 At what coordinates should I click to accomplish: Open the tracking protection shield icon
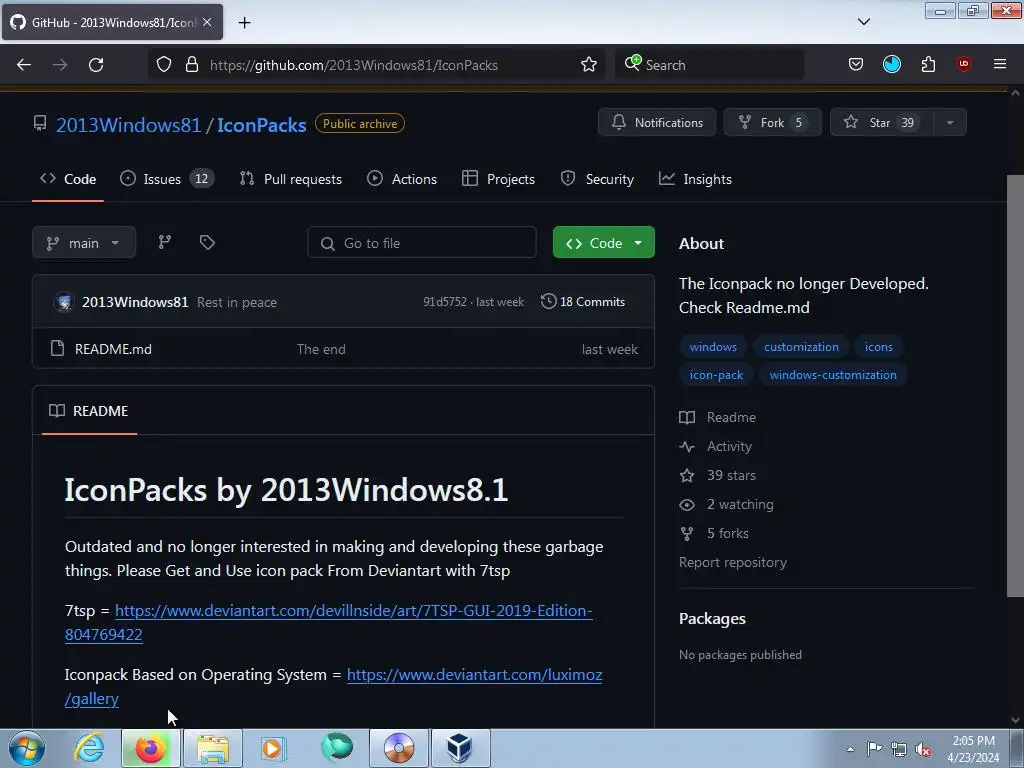pos(164,65)
